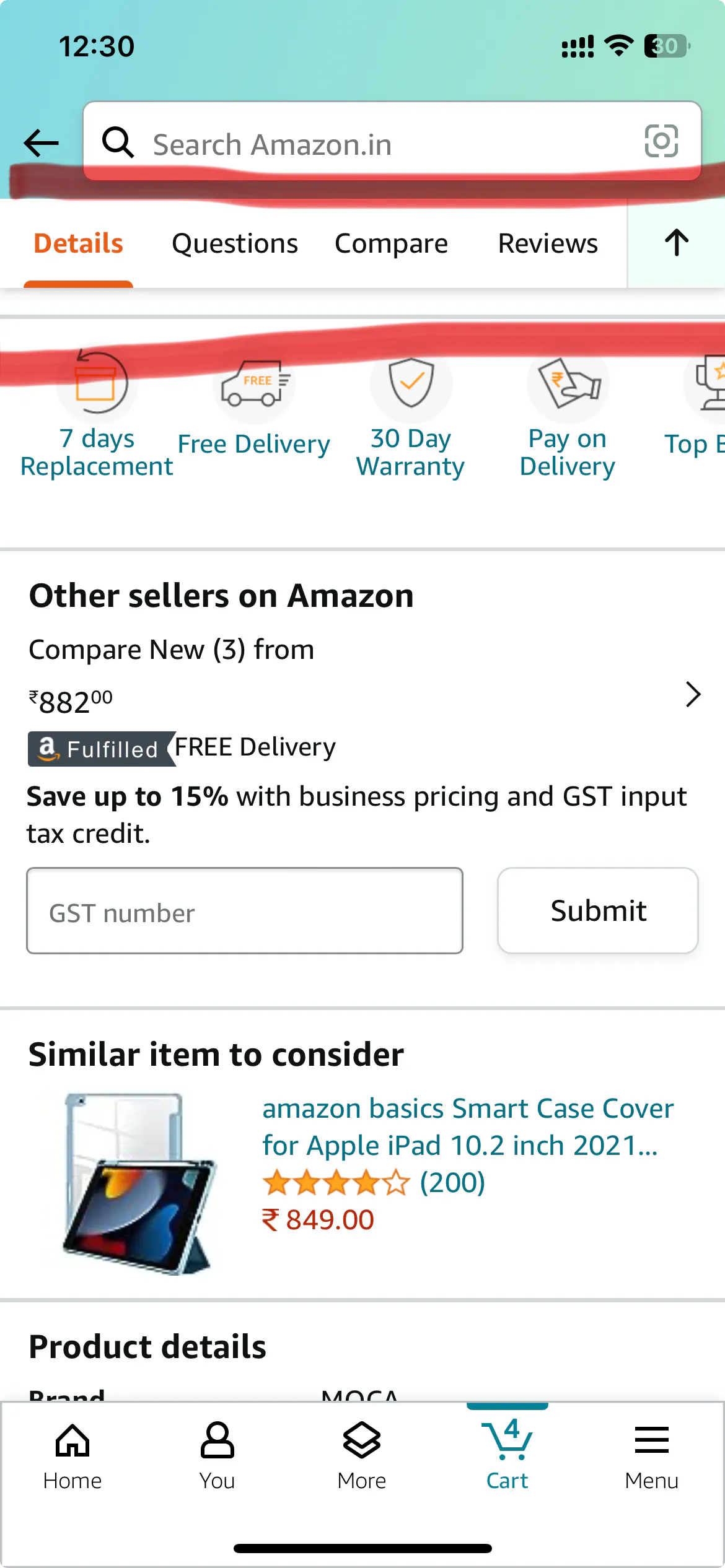Expand the other sellers comparison chevron
The height and width of the screenshot is (1568, 725).
click(x=692, y=695)
